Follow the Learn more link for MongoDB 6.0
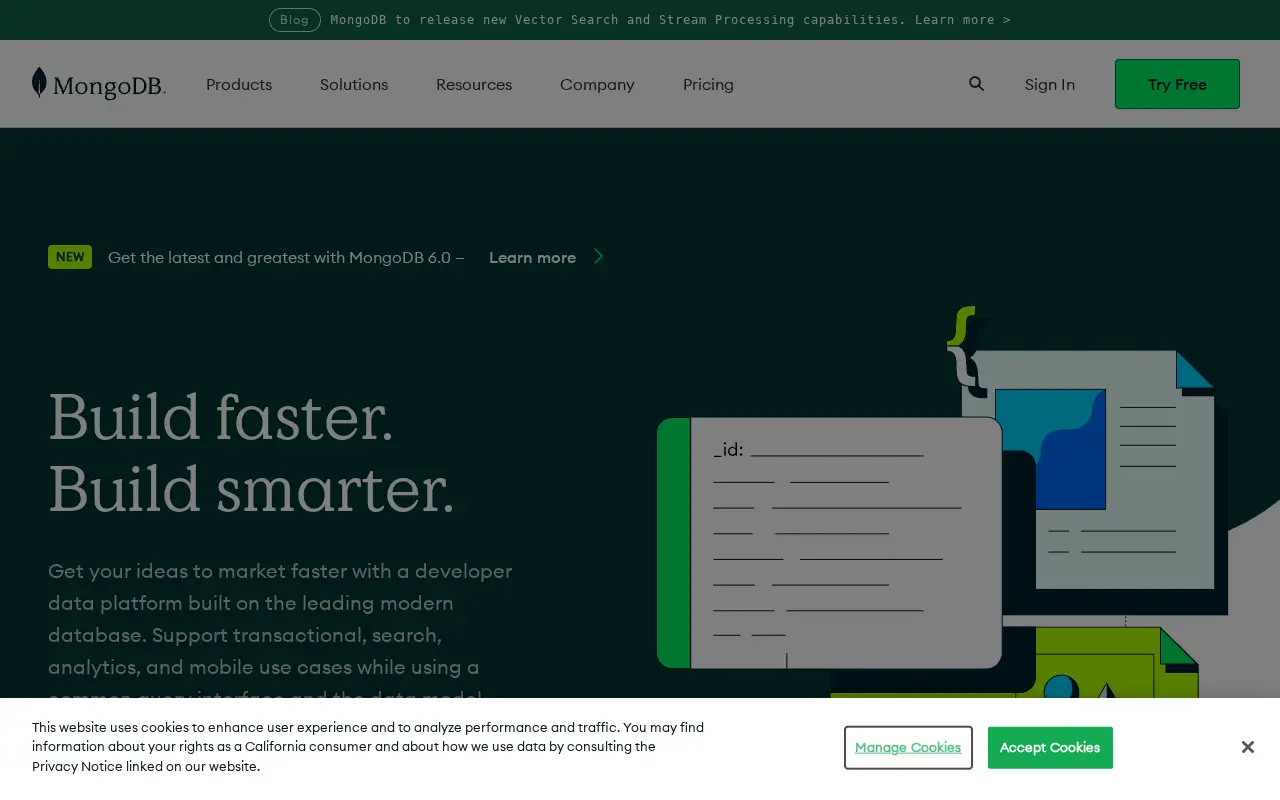Viewport: 1280px width, 800px height. click(x=532, y=257)
